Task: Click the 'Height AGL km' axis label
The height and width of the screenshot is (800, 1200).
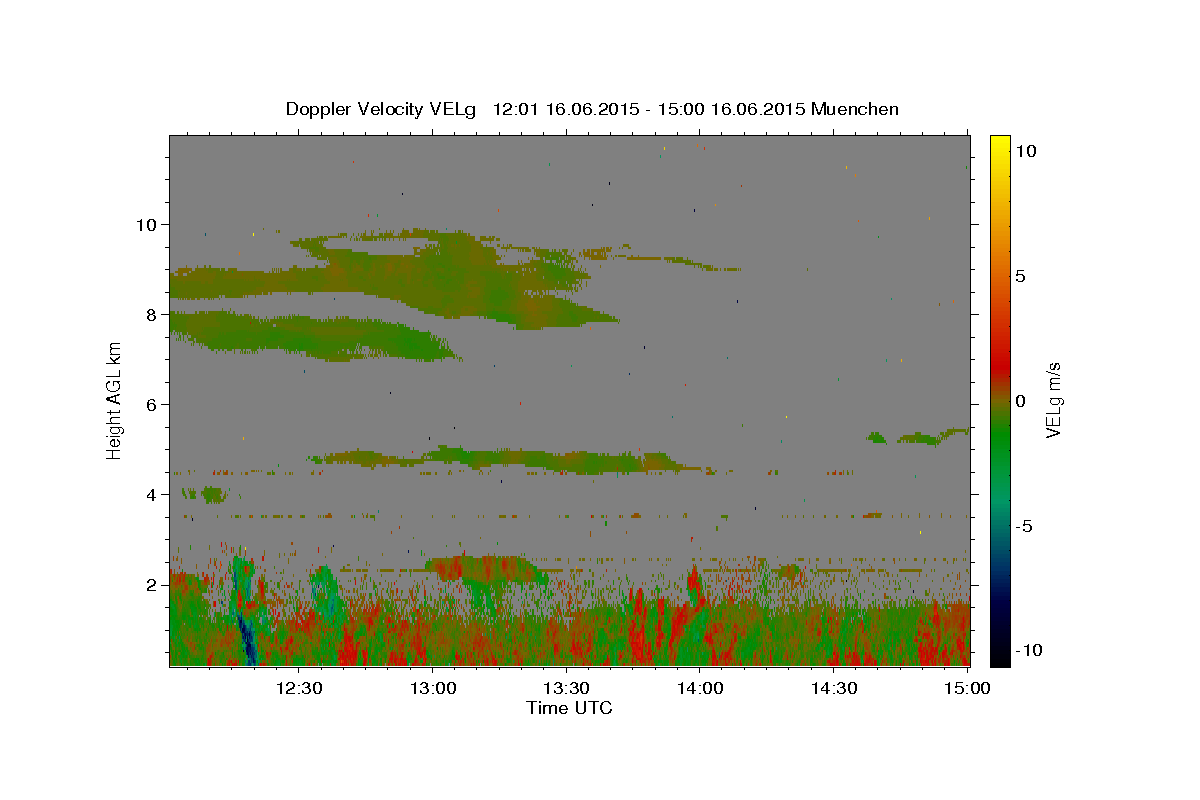Action: pos(114,400)
